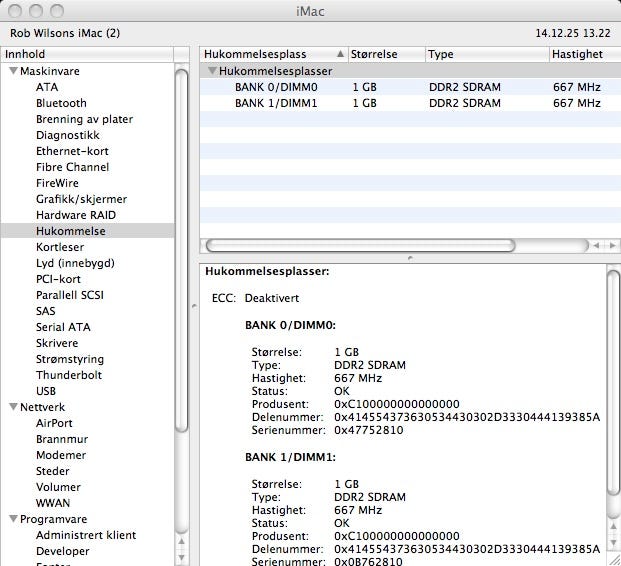The width and height of the screenshot is (621, 566).
Task: Select the BANK 0/DIMM0 row
Action: coord(271,87)
